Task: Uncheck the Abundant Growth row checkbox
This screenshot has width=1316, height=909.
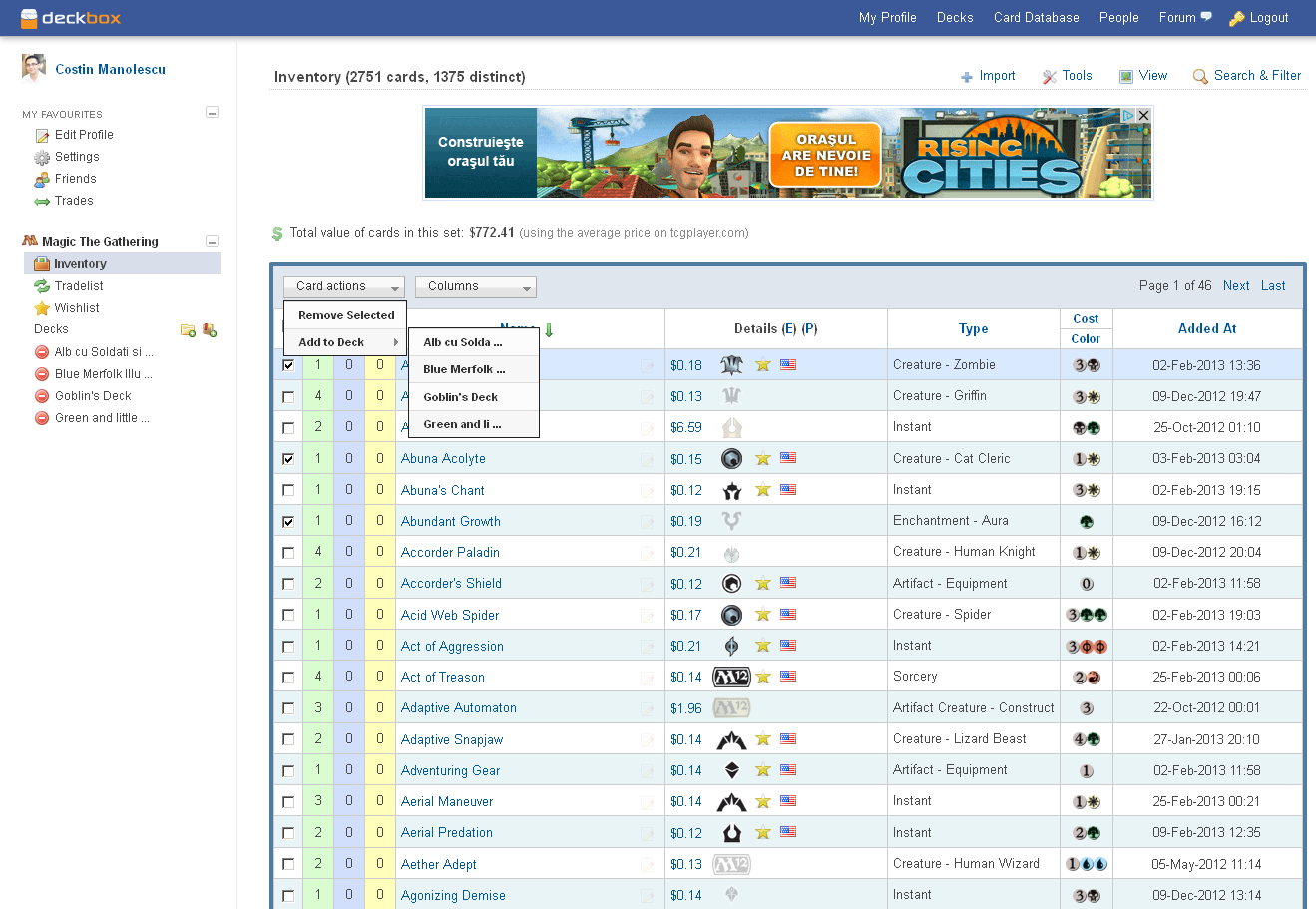Action: coord(288,521)
